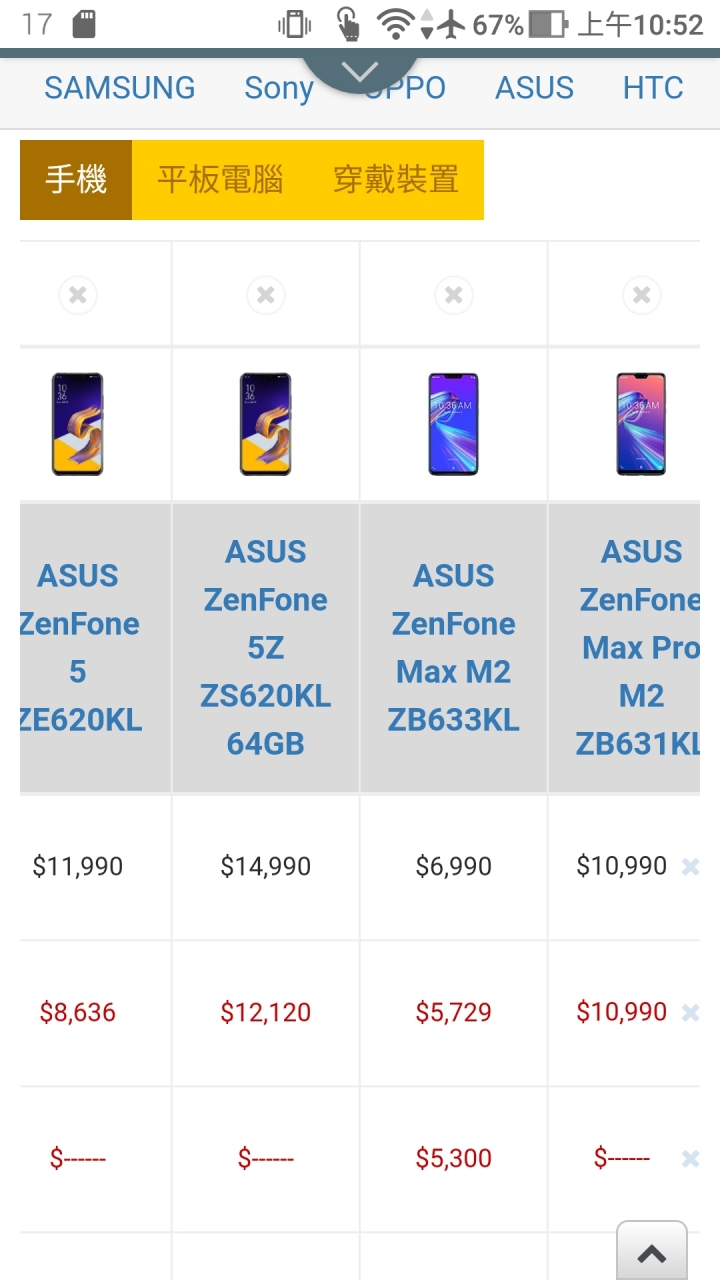The width and height of the screenshot is (720, 1280).
Task: Open the HTC brand link
Action: [653, 88]
